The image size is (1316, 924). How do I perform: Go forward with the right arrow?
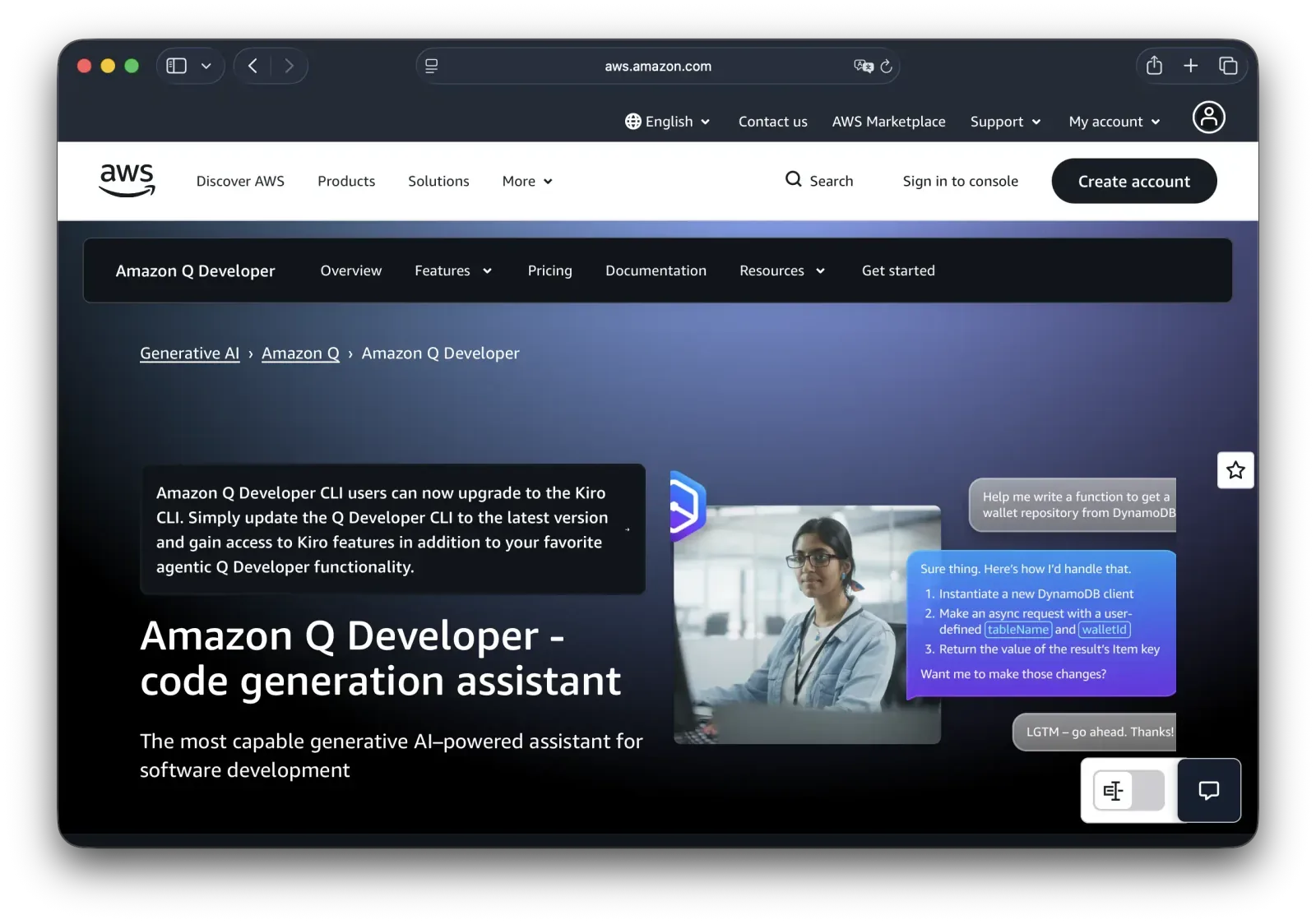tap(289, 66)
